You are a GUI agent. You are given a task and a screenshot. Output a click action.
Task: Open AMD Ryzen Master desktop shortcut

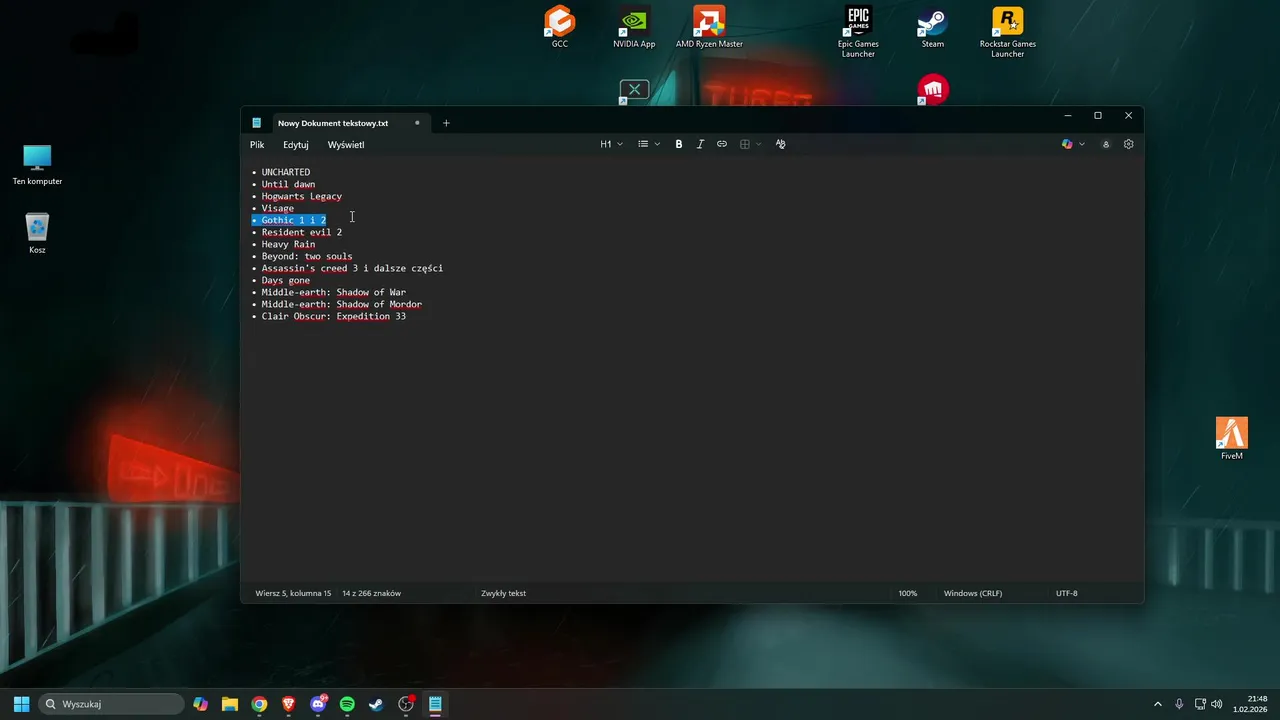(709, 27)
